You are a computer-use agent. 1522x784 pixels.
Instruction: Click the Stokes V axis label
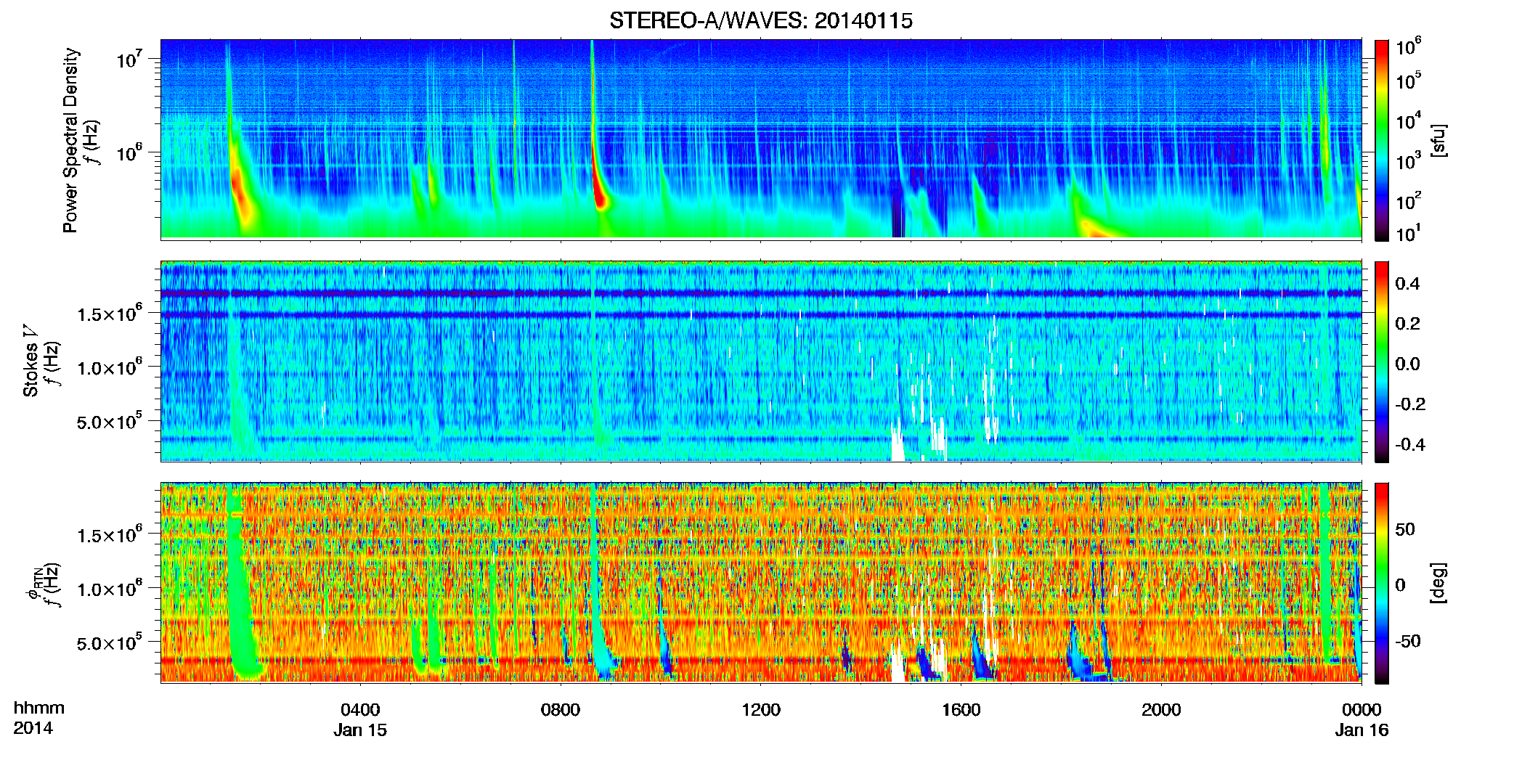pos(30,361)
